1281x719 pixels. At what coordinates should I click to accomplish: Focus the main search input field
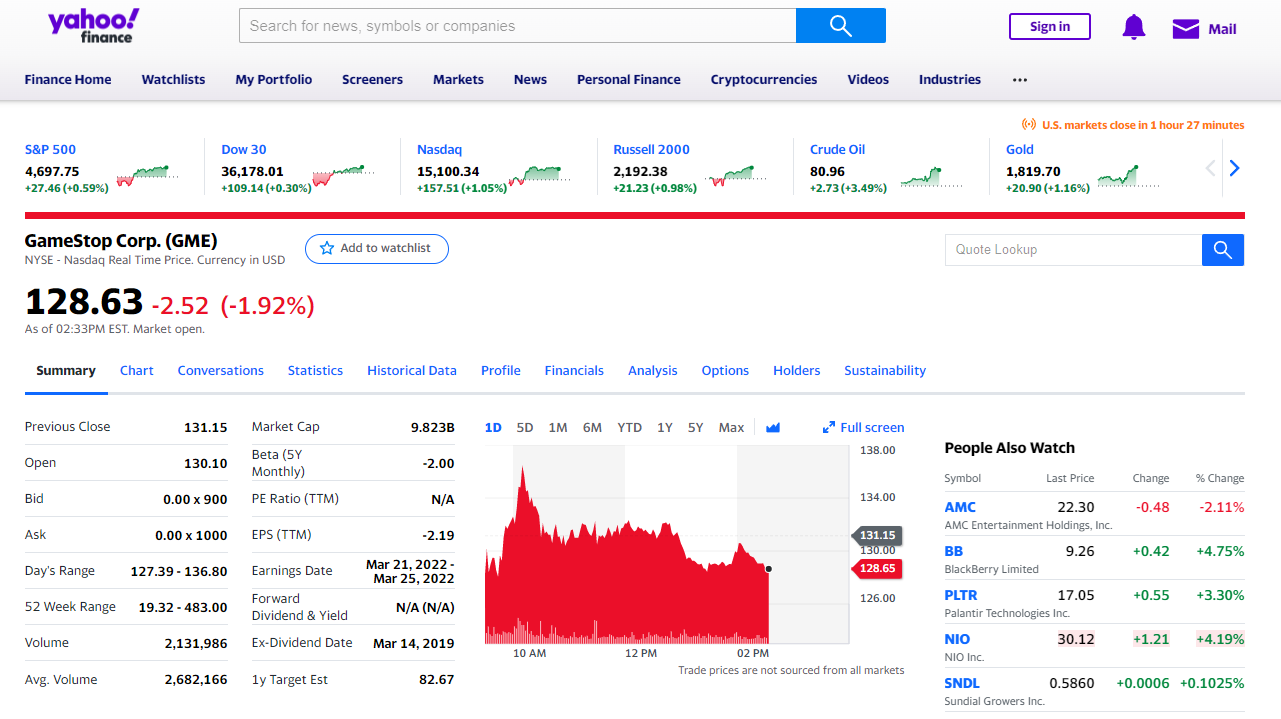517,26
